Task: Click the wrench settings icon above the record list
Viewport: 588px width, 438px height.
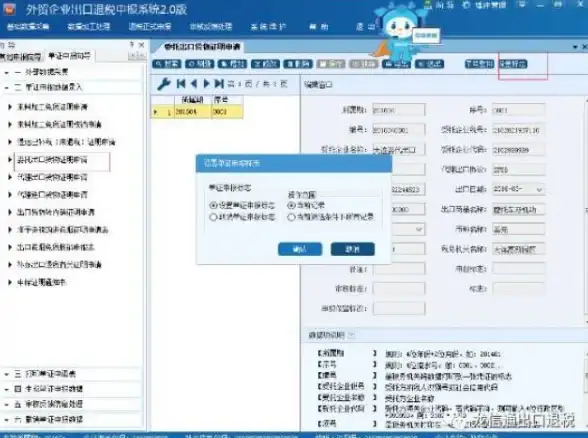Action: [164, 84]
